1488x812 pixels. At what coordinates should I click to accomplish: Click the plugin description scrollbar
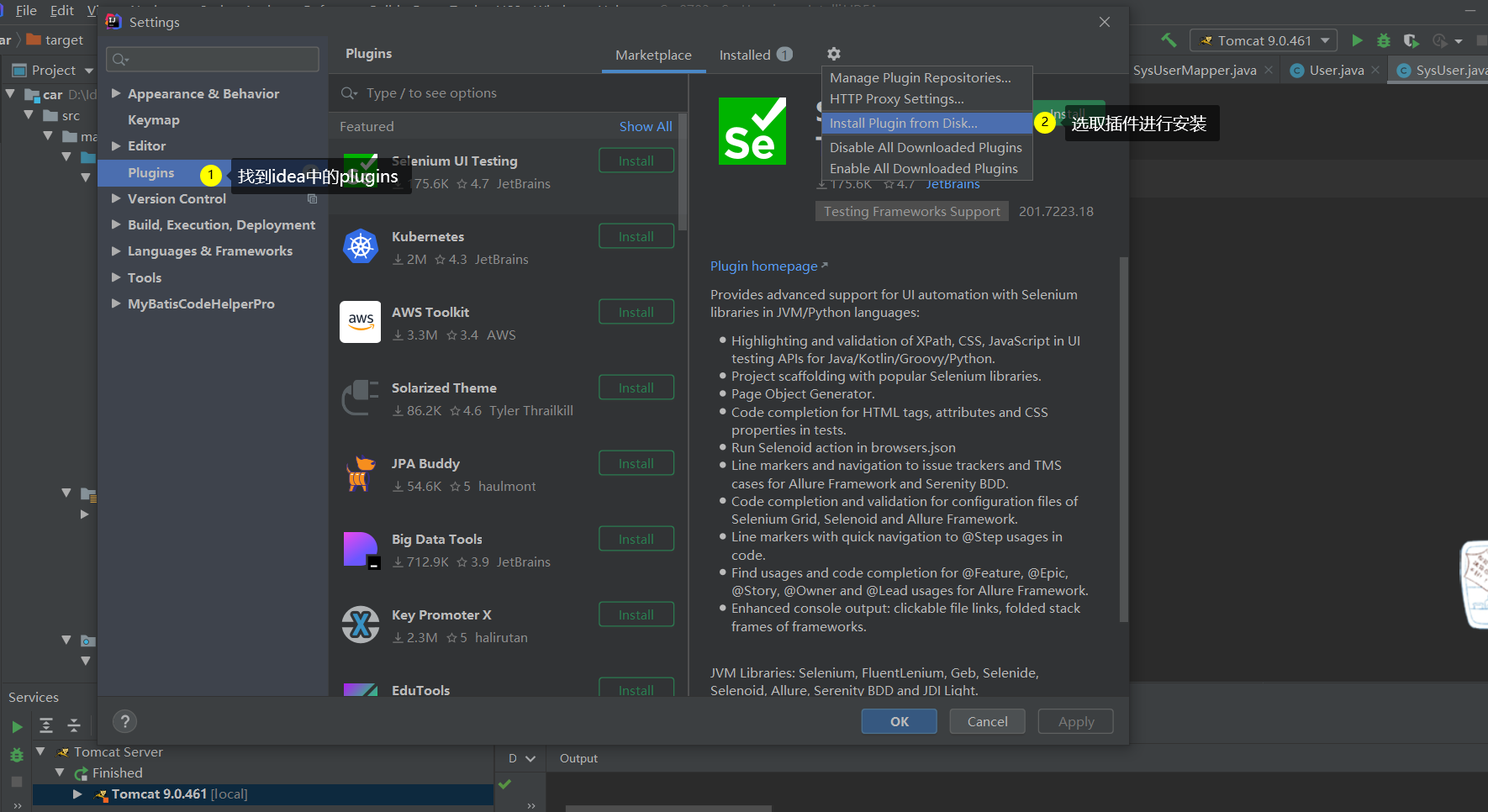click(1123, 439)
